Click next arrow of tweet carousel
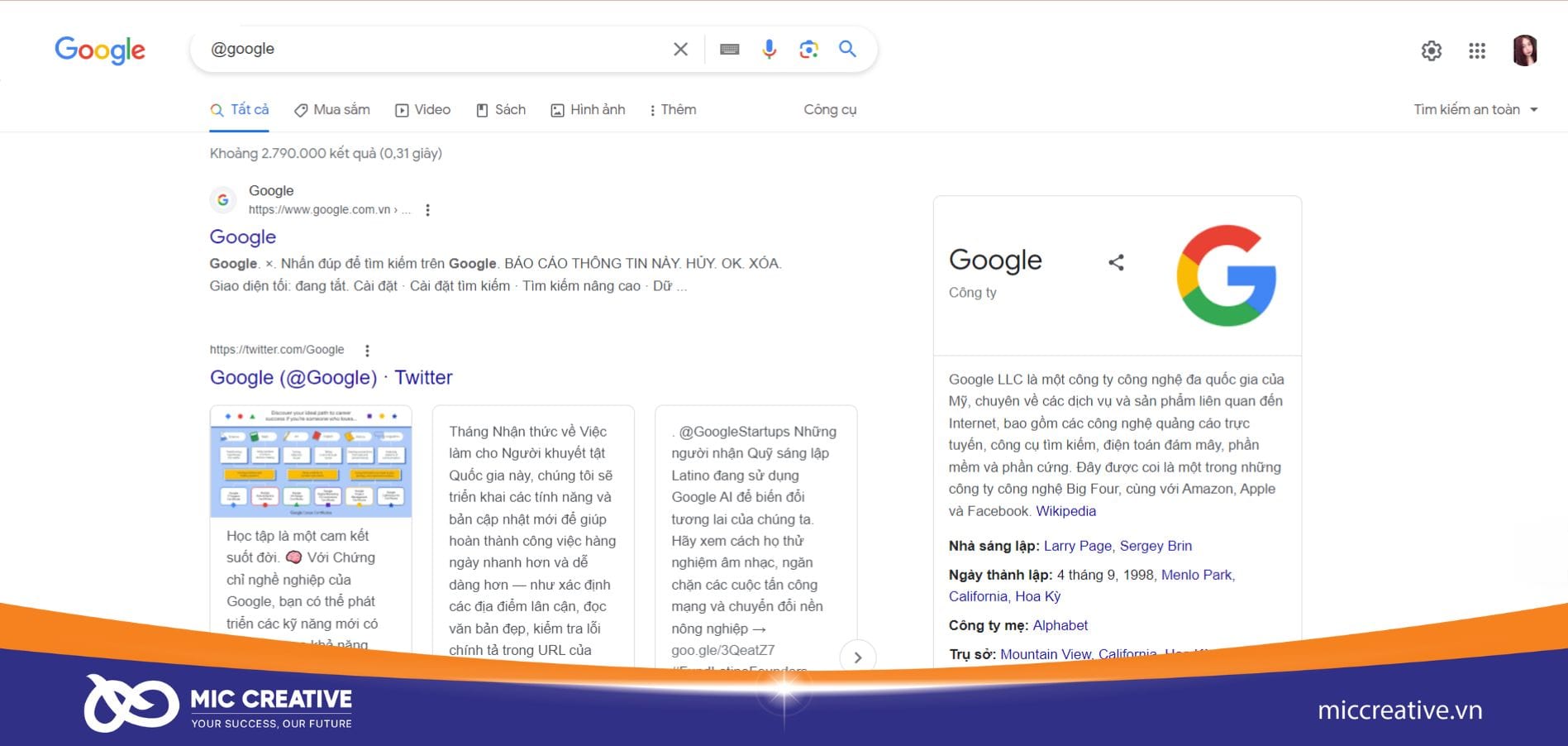 857,658
